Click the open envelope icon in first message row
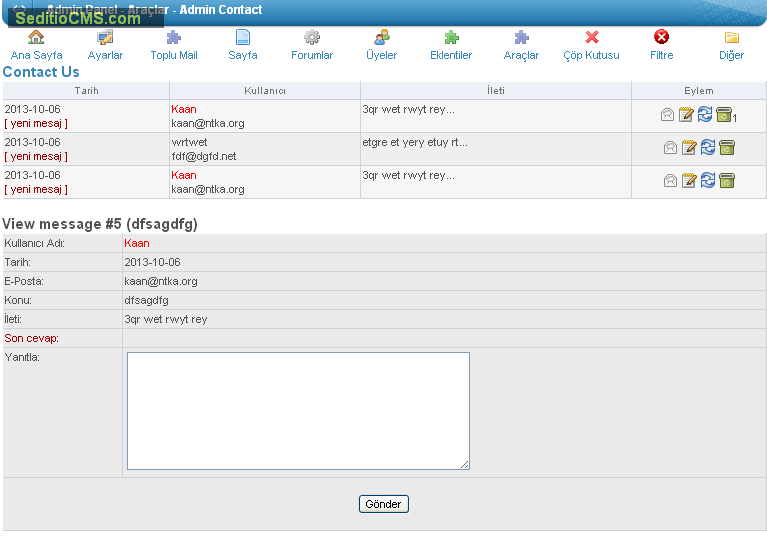Screen dimensions: 767x536 click(x=668, y=115)
